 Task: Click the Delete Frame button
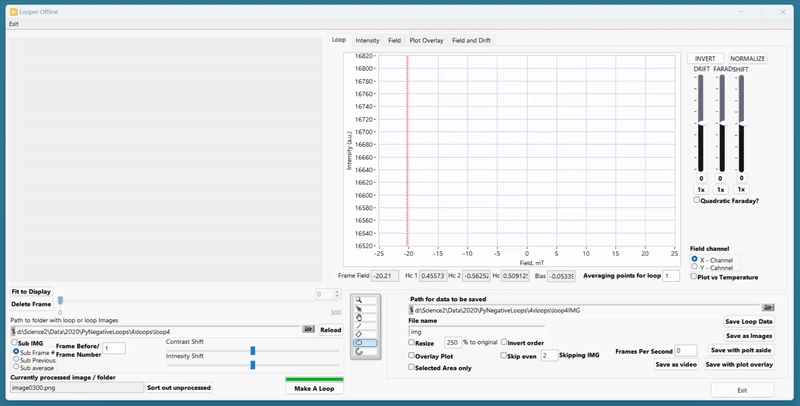tap(31, 304)
